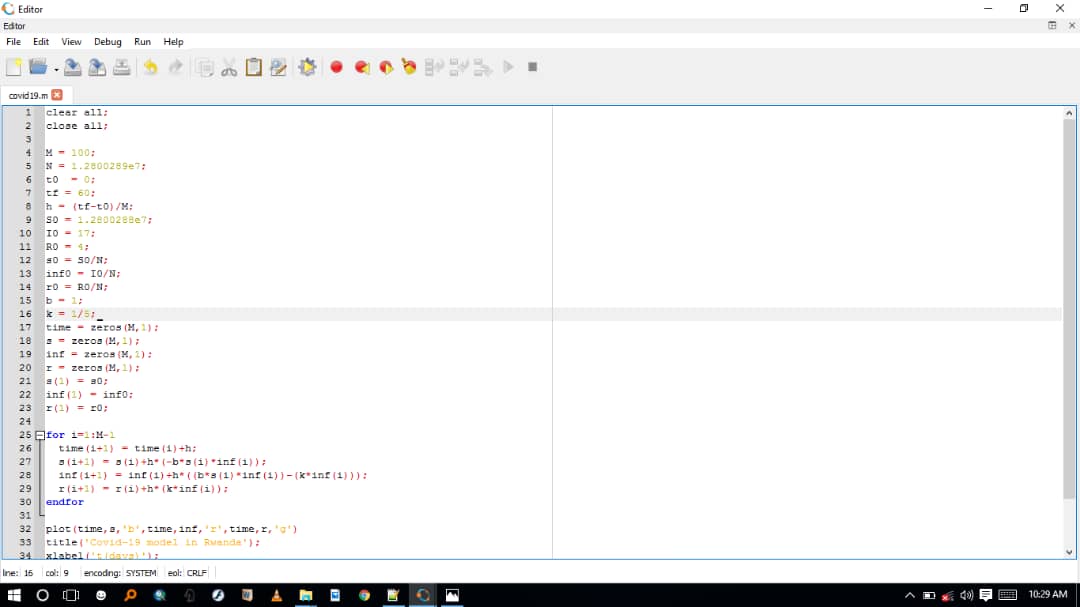The width and height of the screenshot is (1080, 607).
Task: Undo the last edit
Action: tap(150, 67)
